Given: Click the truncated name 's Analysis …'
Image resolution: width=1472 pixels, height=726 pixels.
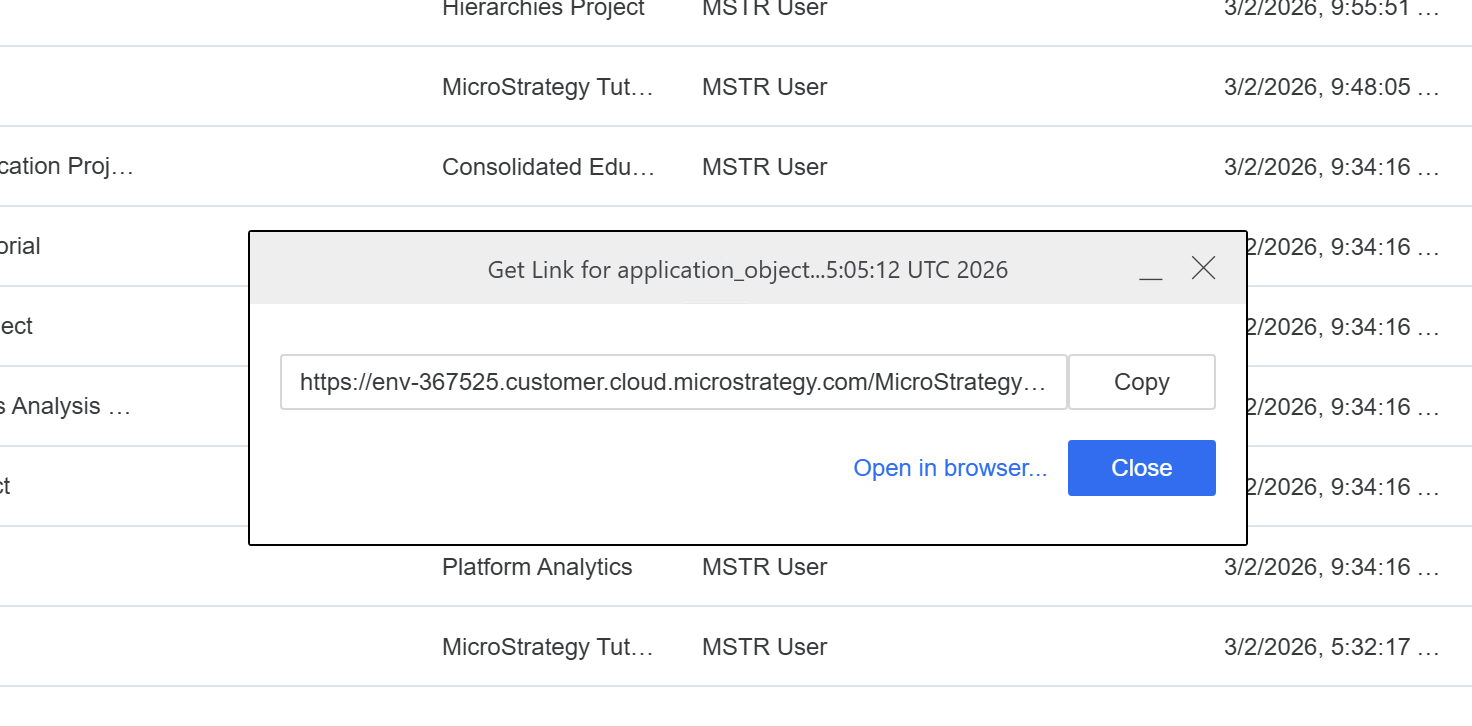Looking at the screenshot, I should click(65, 406).
